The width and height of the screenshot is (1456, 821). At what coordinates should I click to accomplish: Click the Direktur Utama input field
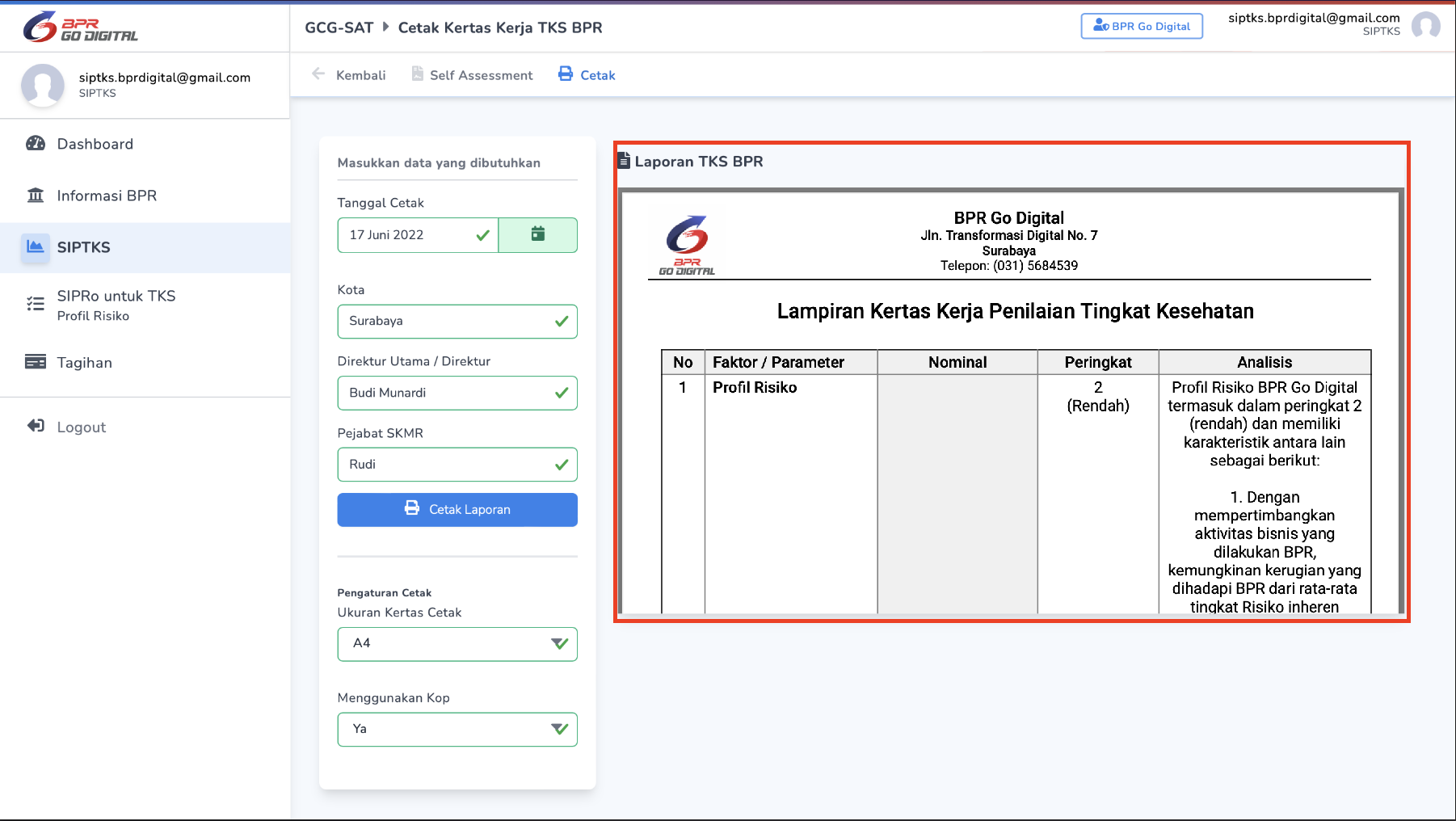pyautogui.click(x=457, y=393)
